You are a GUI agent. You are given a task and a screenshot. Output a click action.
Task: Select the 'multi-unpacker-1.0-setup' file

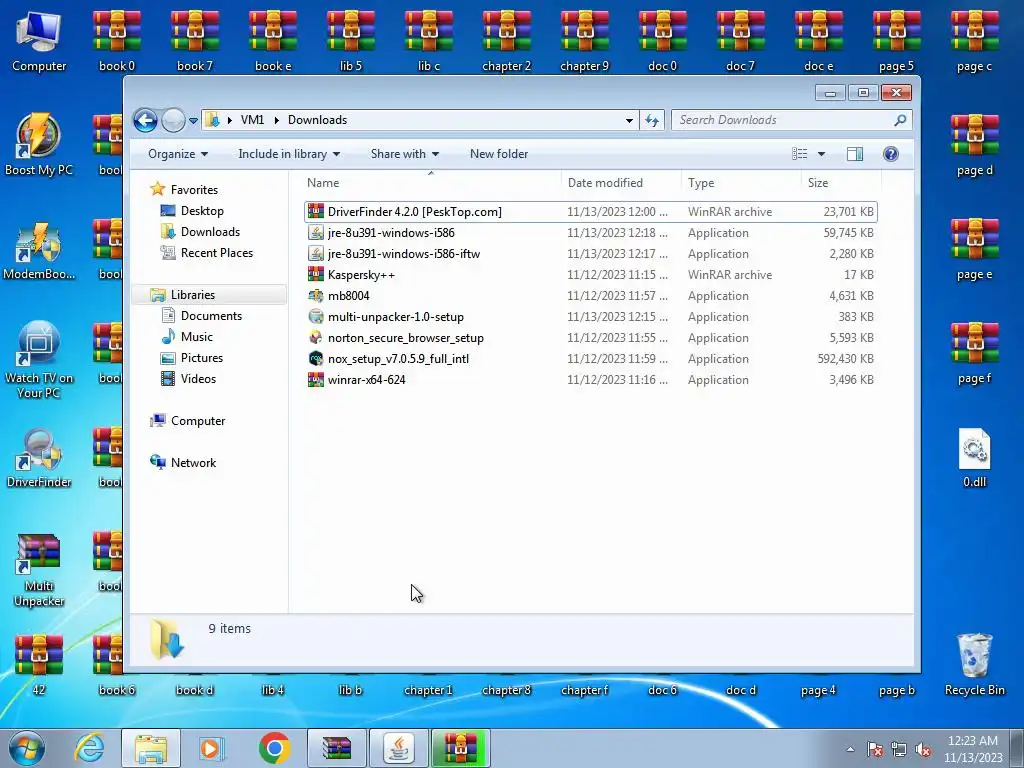click(x=590, y=317)
